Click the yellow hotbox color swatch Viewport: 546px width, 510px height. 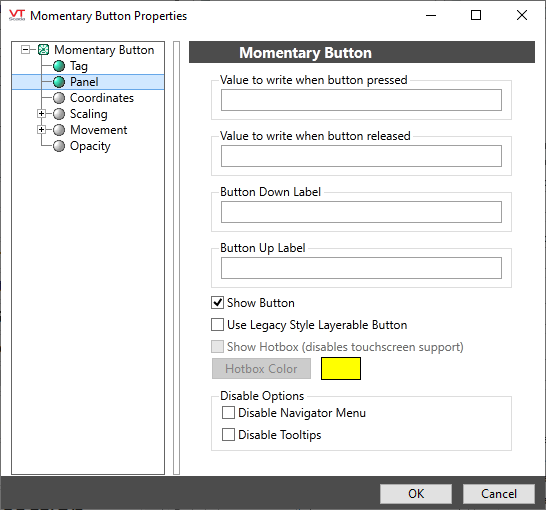(341, 369)
